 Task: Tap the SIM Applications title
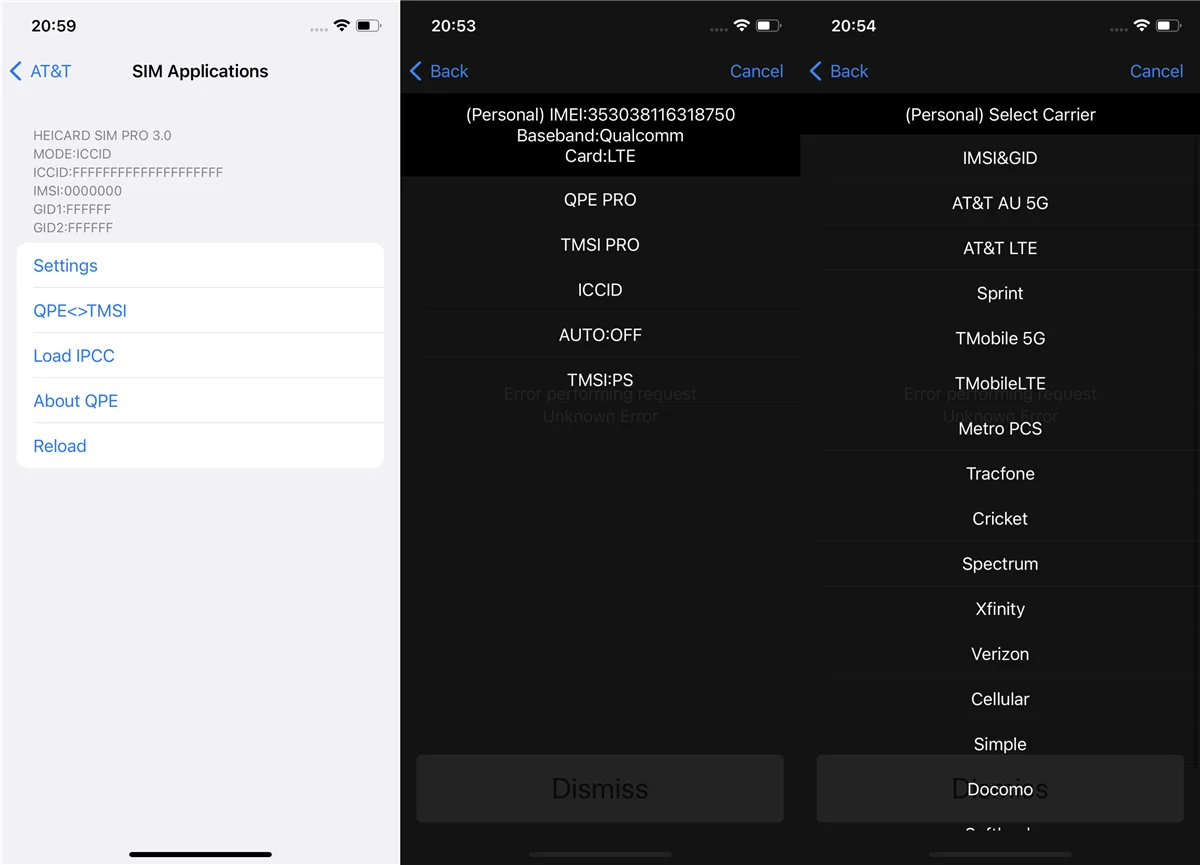click(200, 71)
